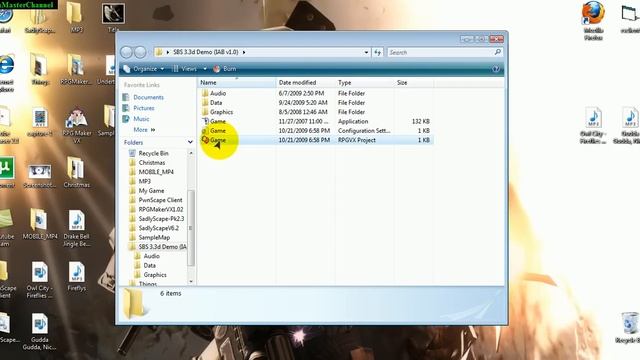Click 132 KB size cell
This screenshot has width=640, height=360.
420,121
